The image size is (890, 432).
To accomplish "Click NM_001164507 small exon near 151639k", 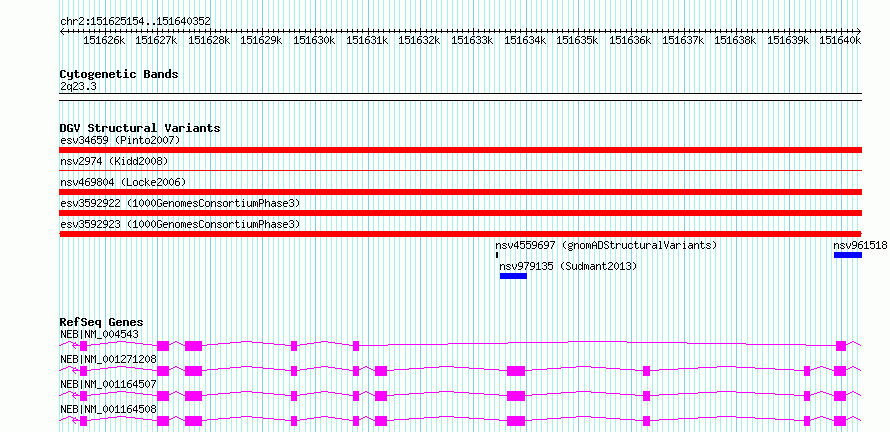I will [x=807, y=396].
